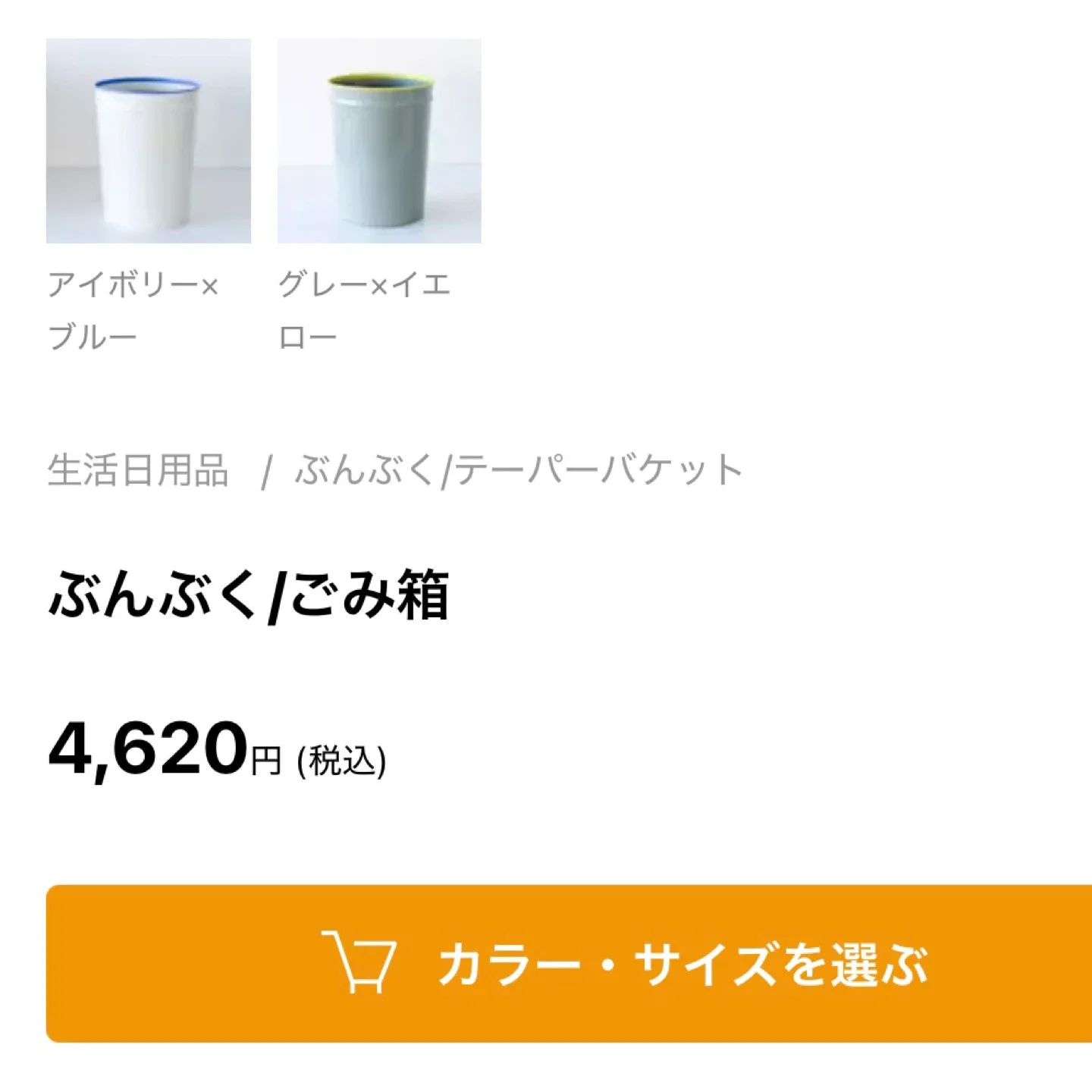Click the ロー text under second swatch
1092x1092 pixels.
pyautogui.click(x=307, y=337)
